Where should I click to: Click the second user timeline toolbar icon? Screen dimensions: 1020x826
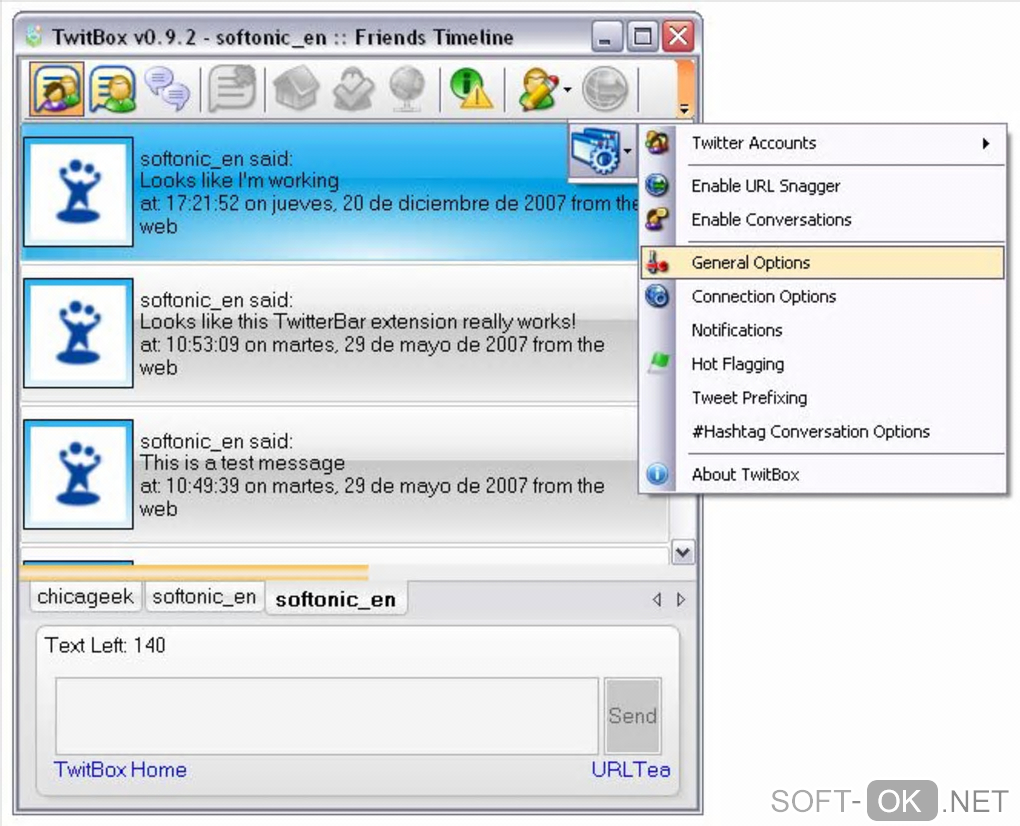coord(113,89)
